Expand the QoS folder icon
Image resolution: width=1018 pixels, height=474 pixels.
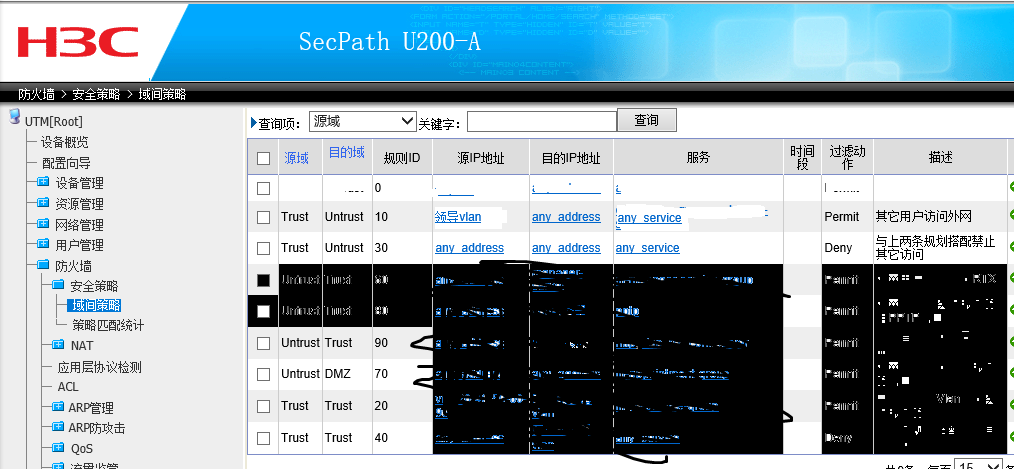click(x=58, y=448)
